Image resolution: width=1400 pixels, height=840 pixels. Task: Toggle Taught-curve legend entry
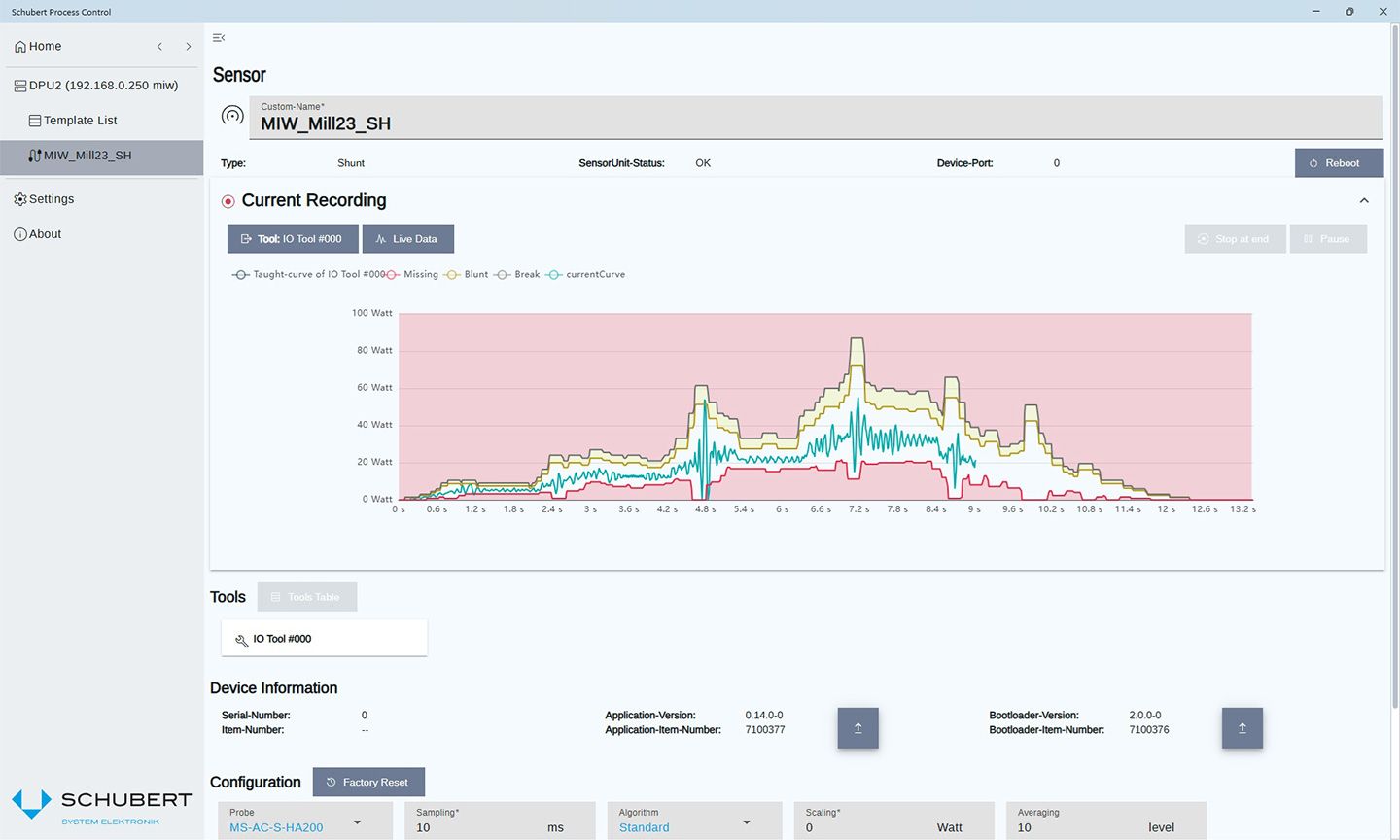coord(308,275)
